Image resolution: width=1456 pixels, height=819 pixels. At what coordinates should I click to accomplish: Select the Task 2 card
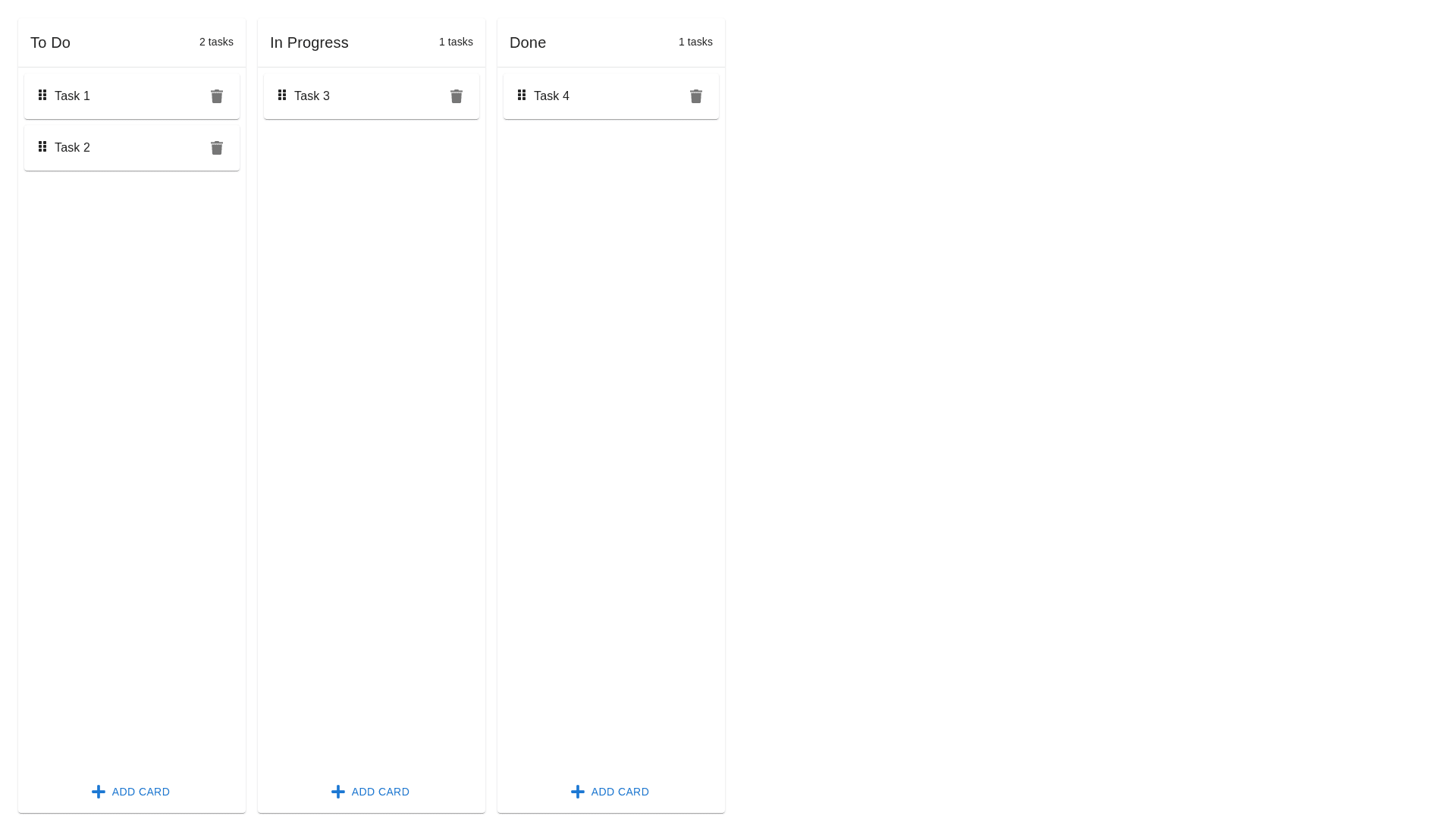tap(129, 148)
